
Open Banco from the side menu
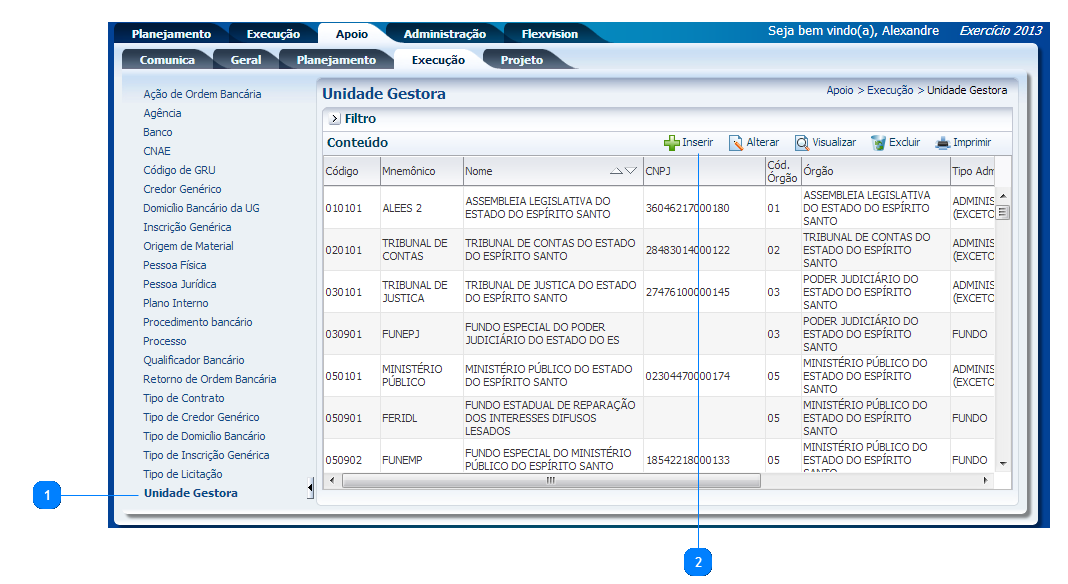pyautogui.click(x=157, y=132)
